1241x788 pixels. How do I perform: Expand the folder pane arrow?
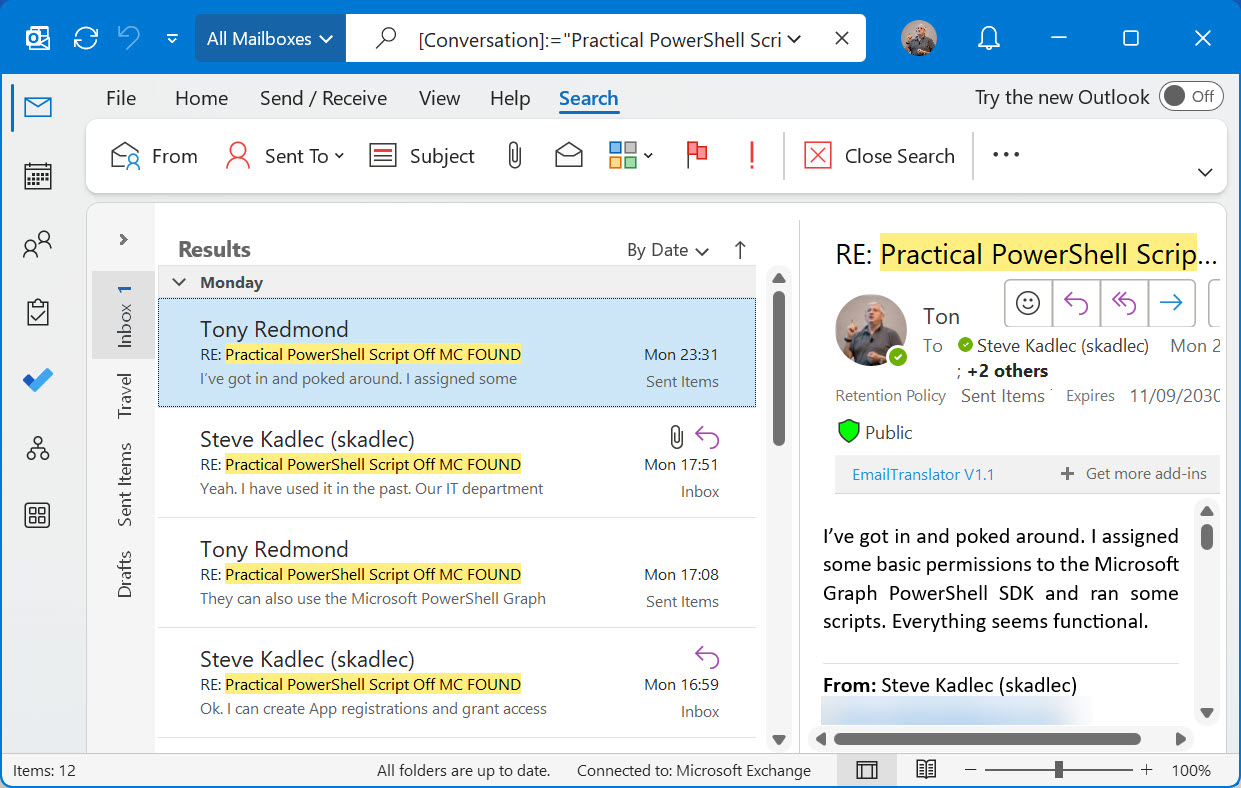pos(123,239)
